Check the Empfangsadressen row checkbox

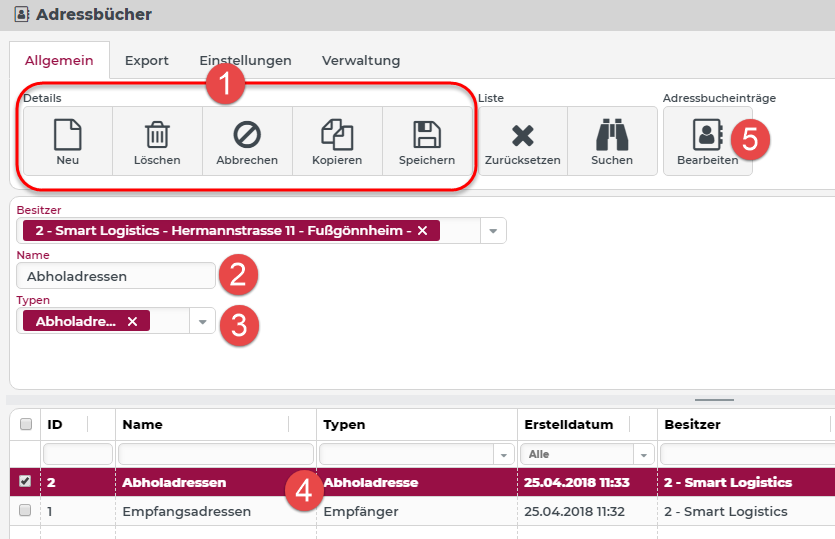(x=25, y=510)
